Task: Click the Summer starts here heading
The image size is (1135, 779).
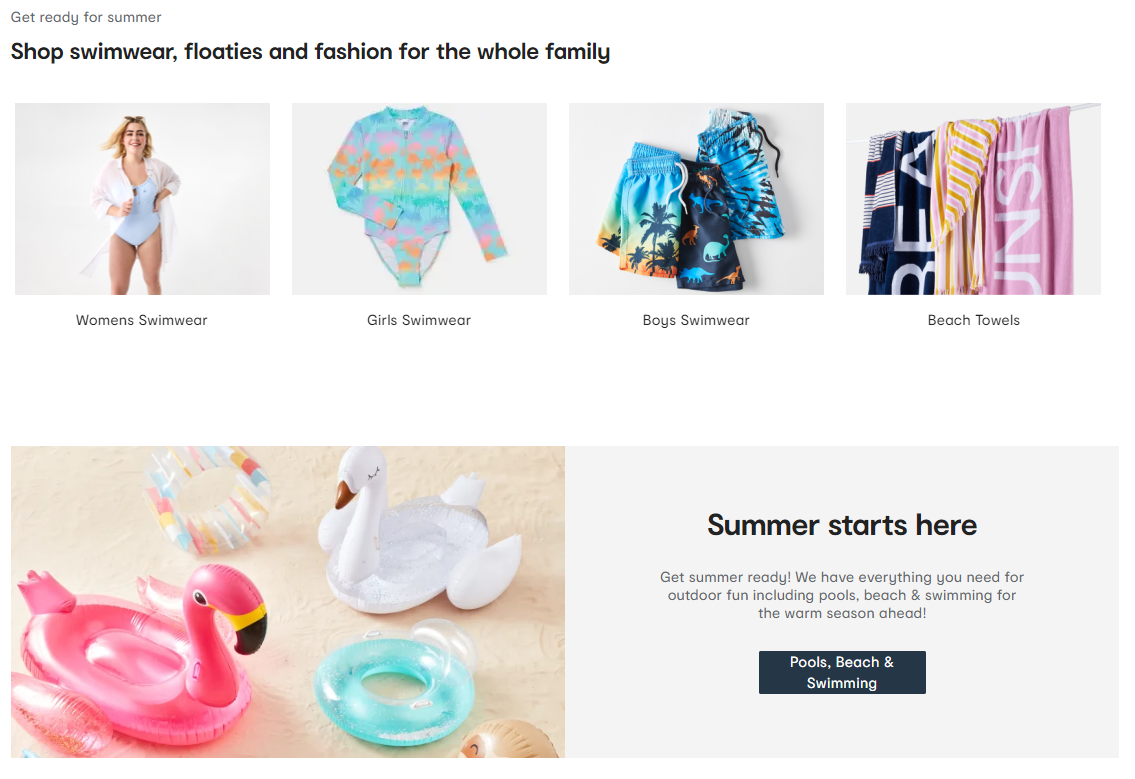Action: [842, 525]
